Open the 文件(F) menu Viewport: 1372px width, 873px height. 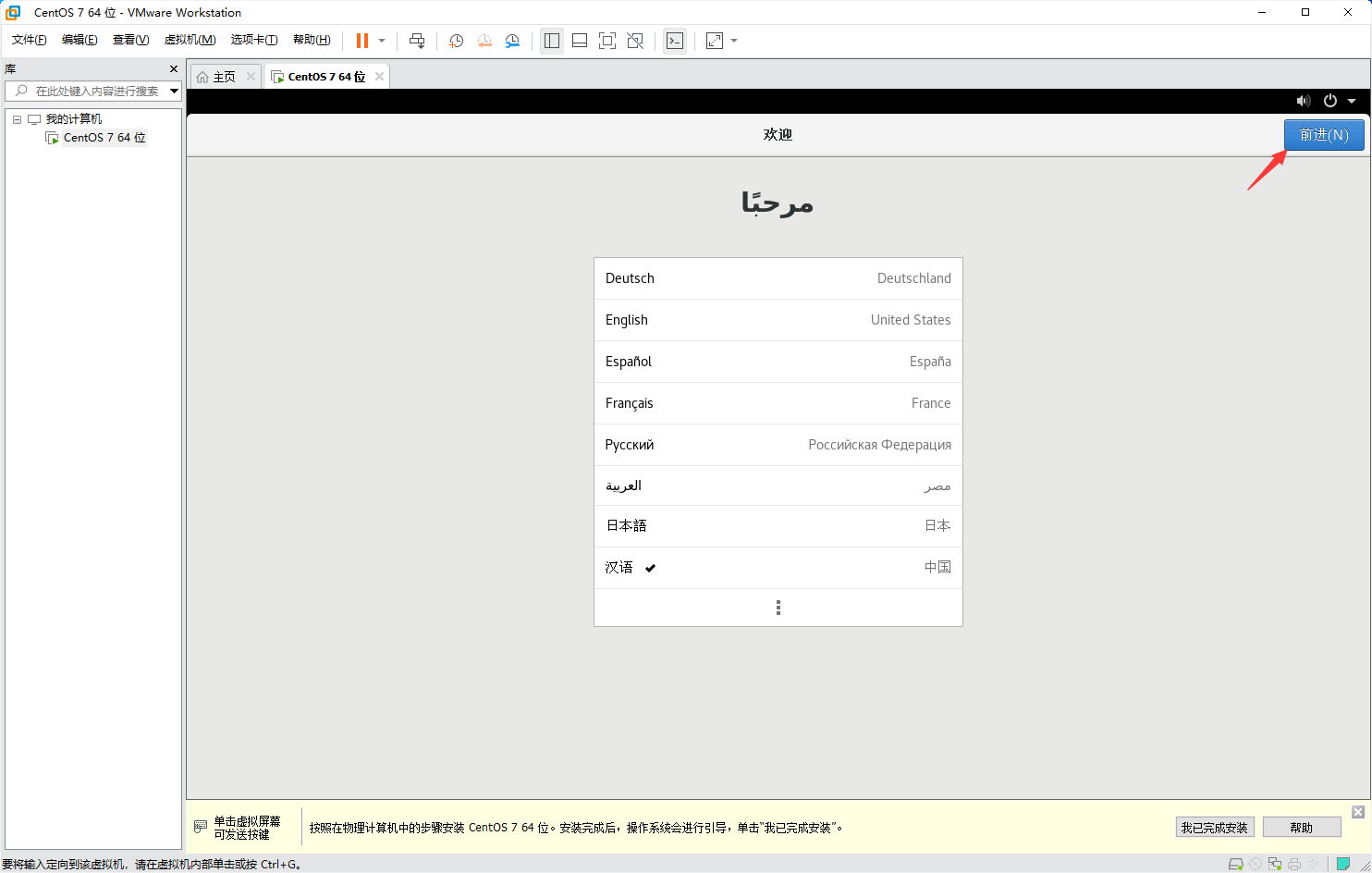pos(29,40)
